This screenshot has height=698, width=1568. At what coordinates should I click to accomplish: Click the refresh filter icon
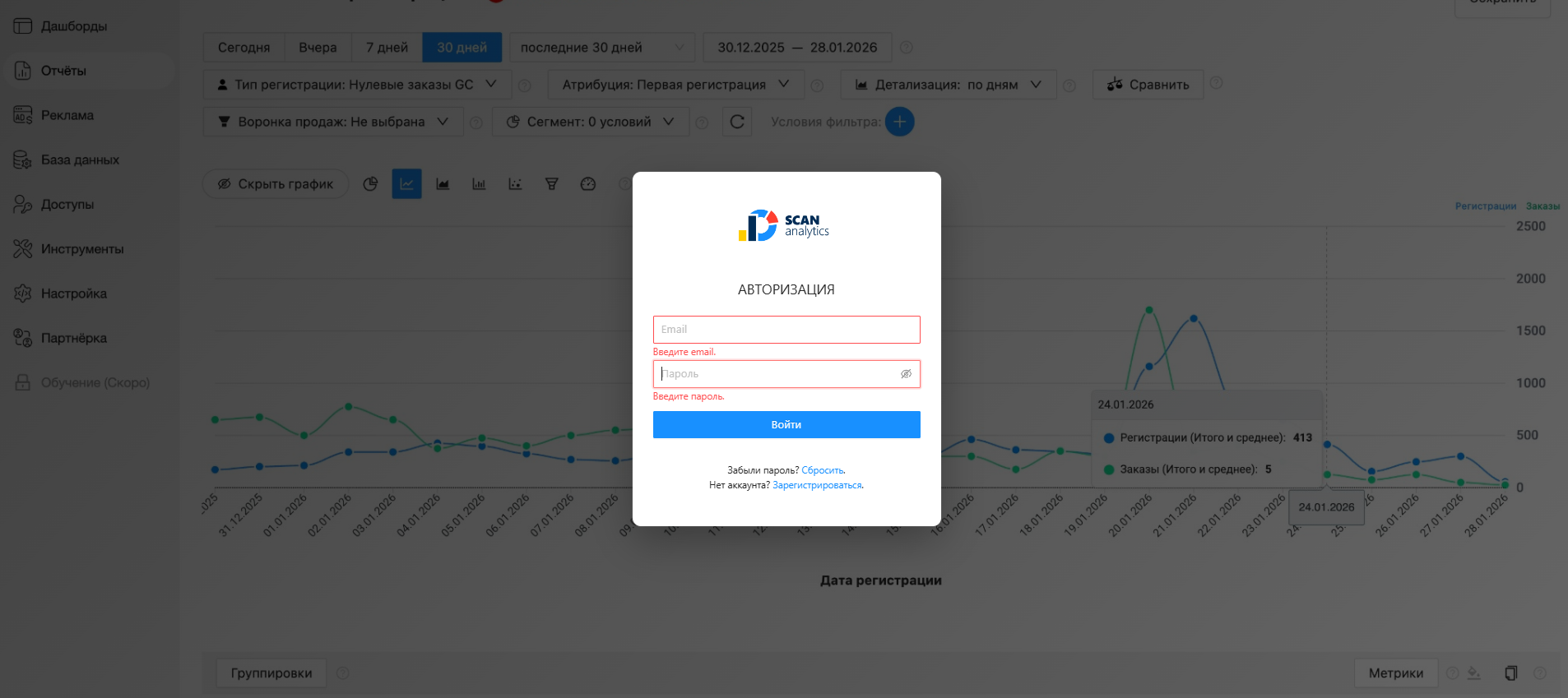coord(737,122)
